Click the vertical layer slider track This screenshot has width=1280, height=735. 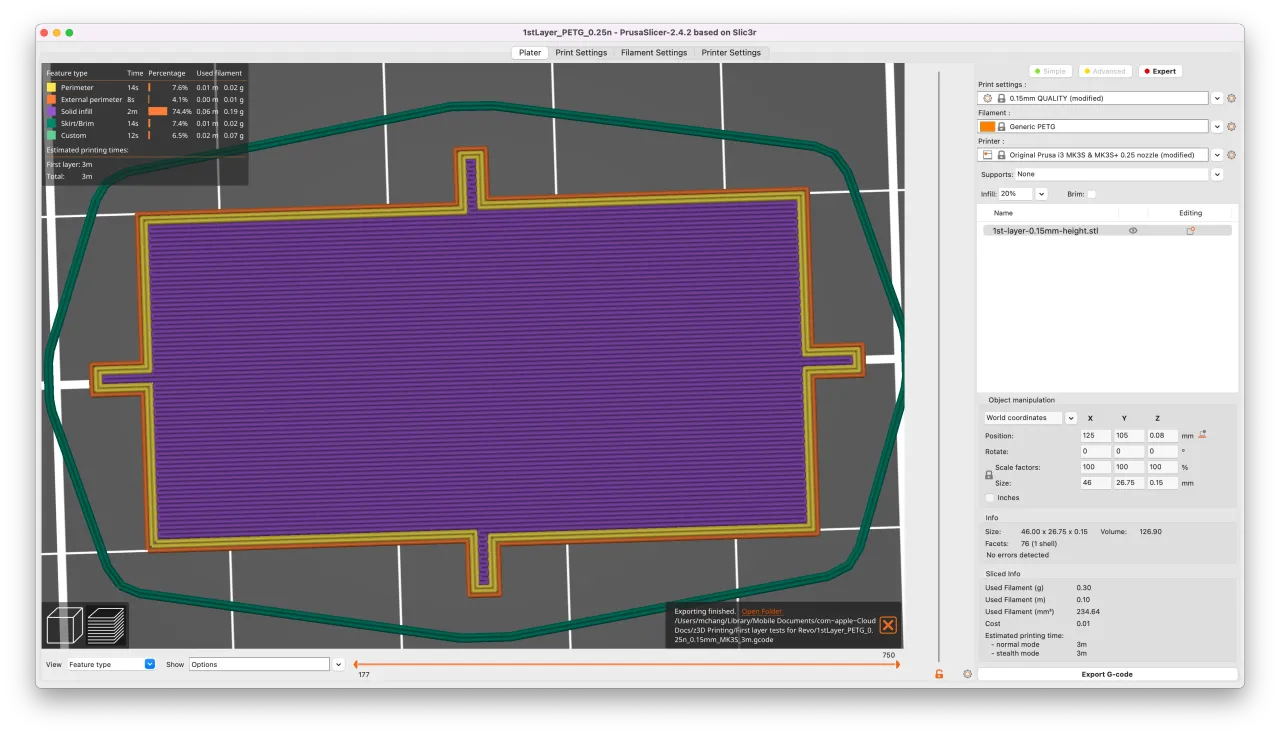click(939, 365)
